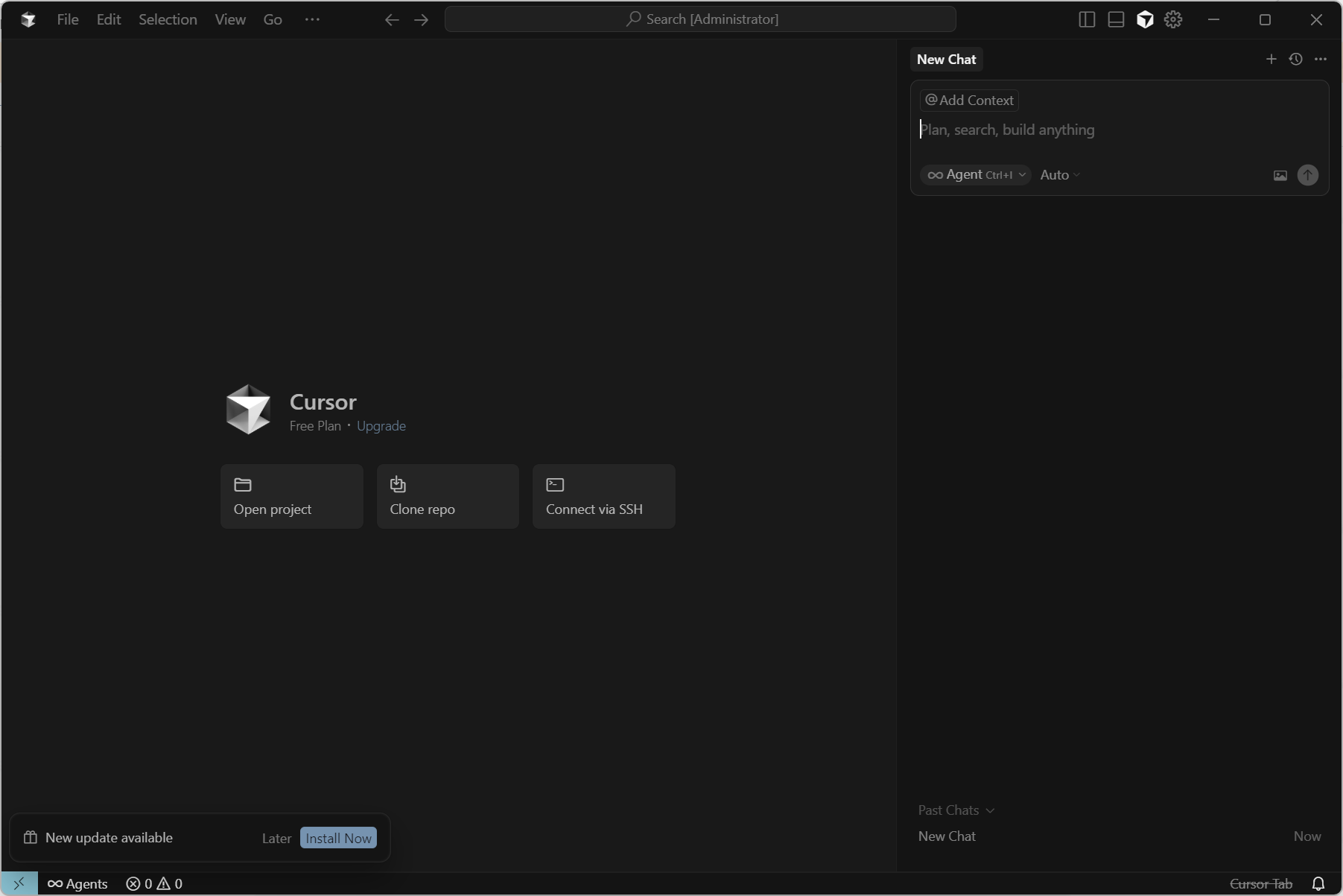Screen dimensions: 1343x896
Task: Open the File menu
Action: (x=67, y=20)
